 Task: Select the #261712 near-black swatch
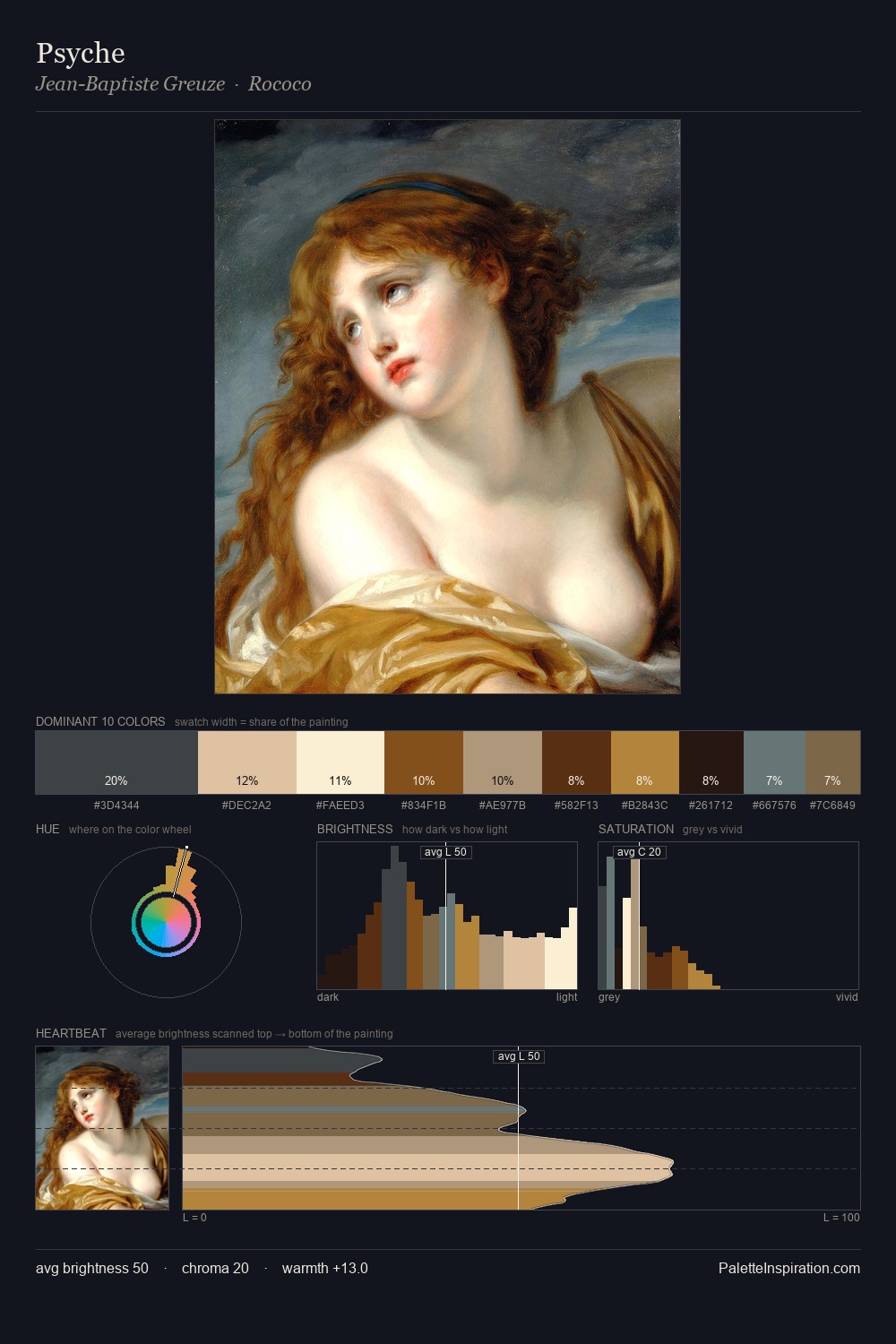711,762
